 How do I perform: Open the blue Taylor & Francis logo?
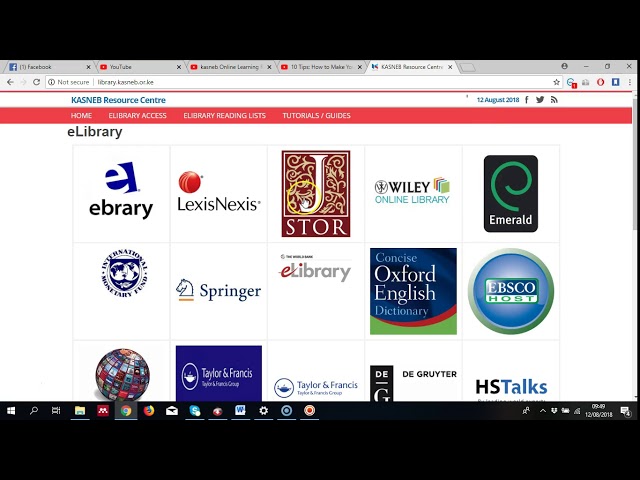(x=219, y=373)
